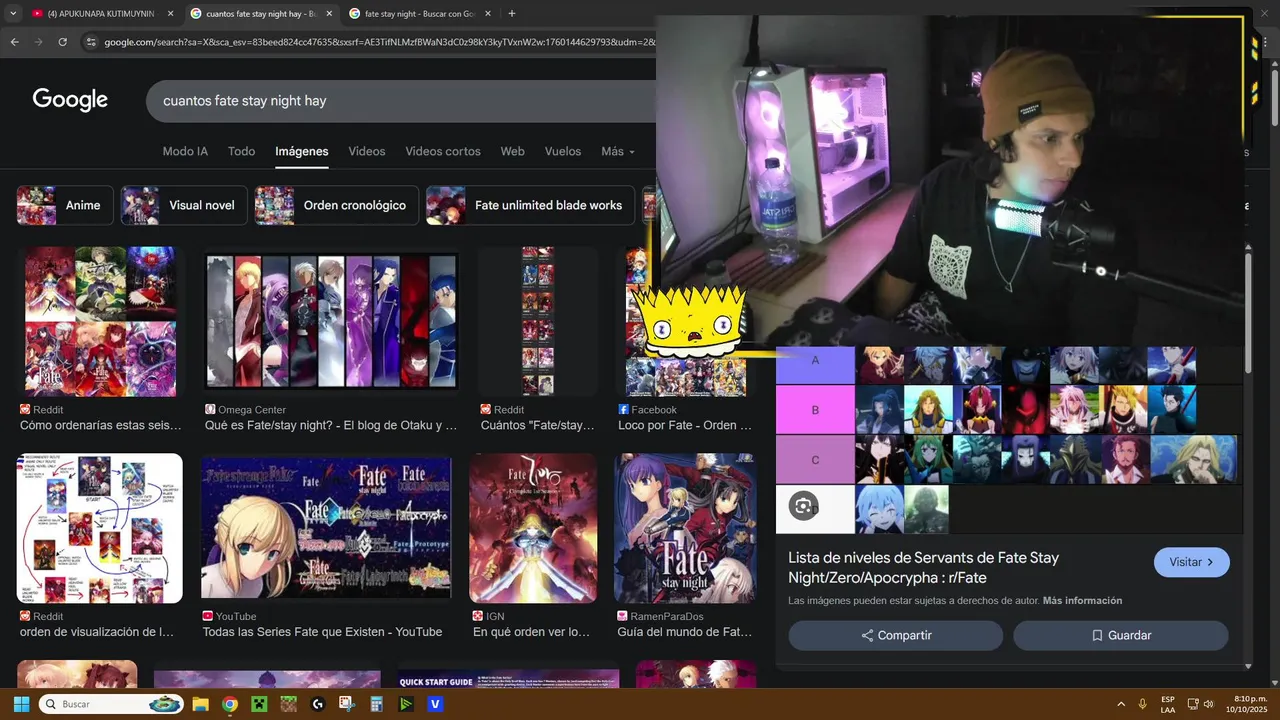Switch to the APUKUNAPA KUTIMUYNIN YouTube tab
The height and width of the screenshot is (720, 1280).
(102, 14)
